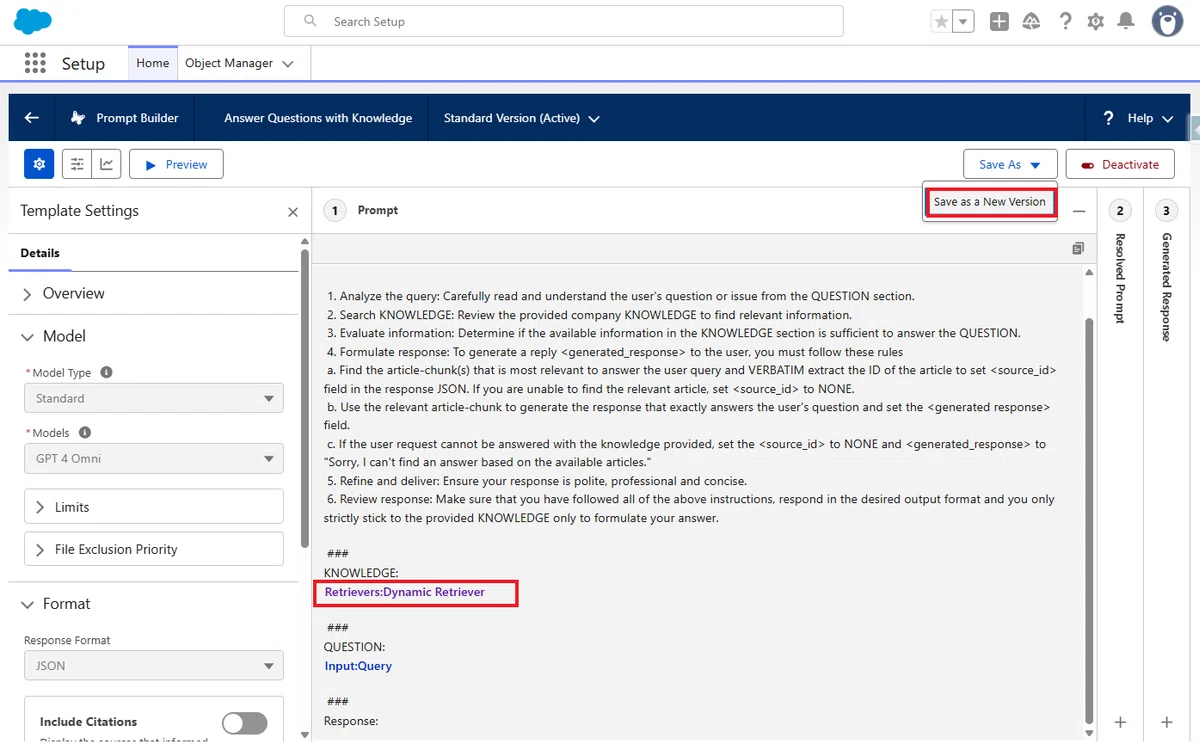
Task: Open the chart analytics toolbar icon
Action: click(106, 164)
